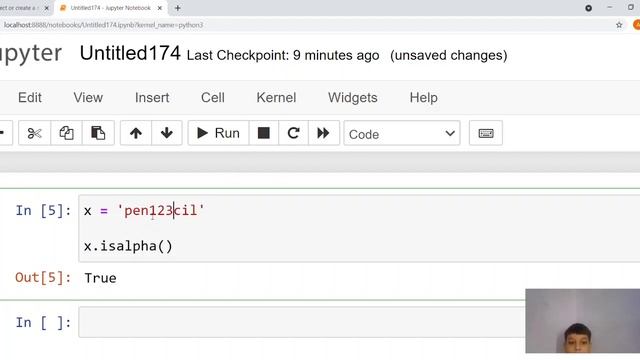Click the Last Checkpoint status text
The width and height of the screenshot is (640, 360).
pos(283,55)
